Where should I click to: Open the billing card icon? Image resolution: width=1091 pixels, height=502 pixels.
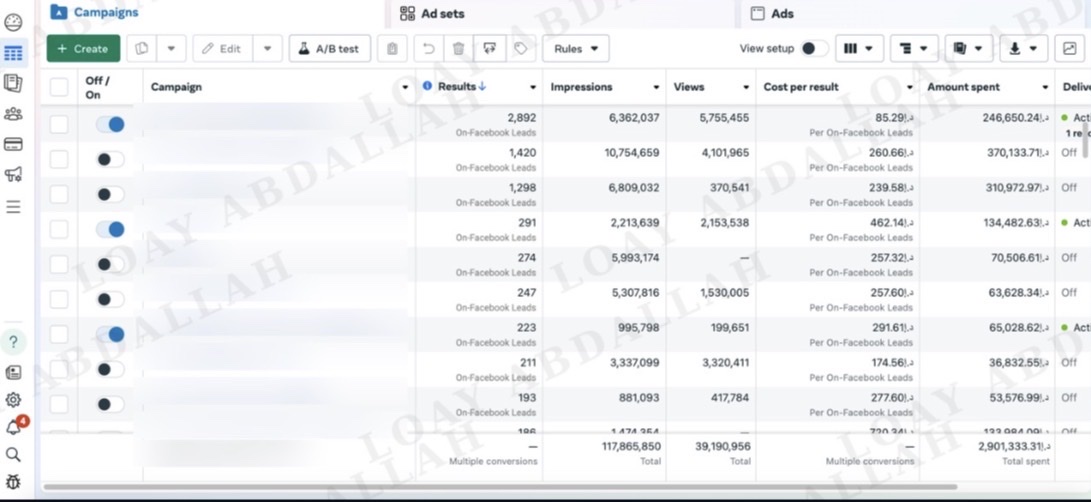(x=13, y=144)
